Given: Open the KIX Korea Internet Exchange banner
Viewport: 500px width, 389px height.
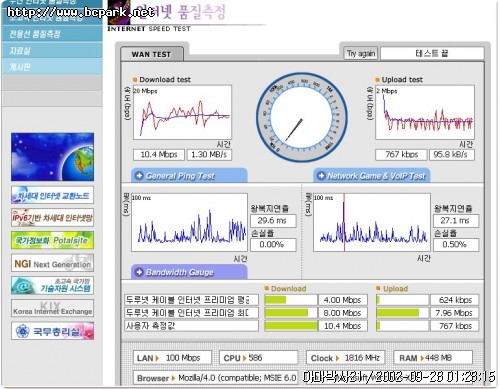Looking at the screenshot, I should 52,308.
